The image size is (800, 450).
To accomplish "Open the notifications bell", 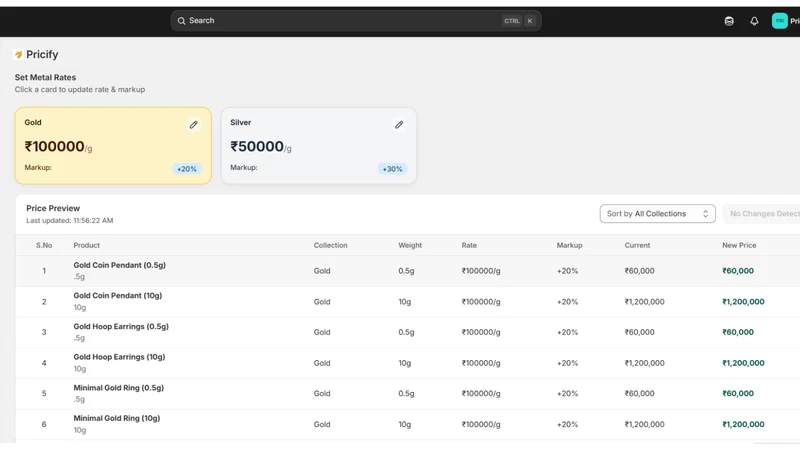I will tap(754, 21).
